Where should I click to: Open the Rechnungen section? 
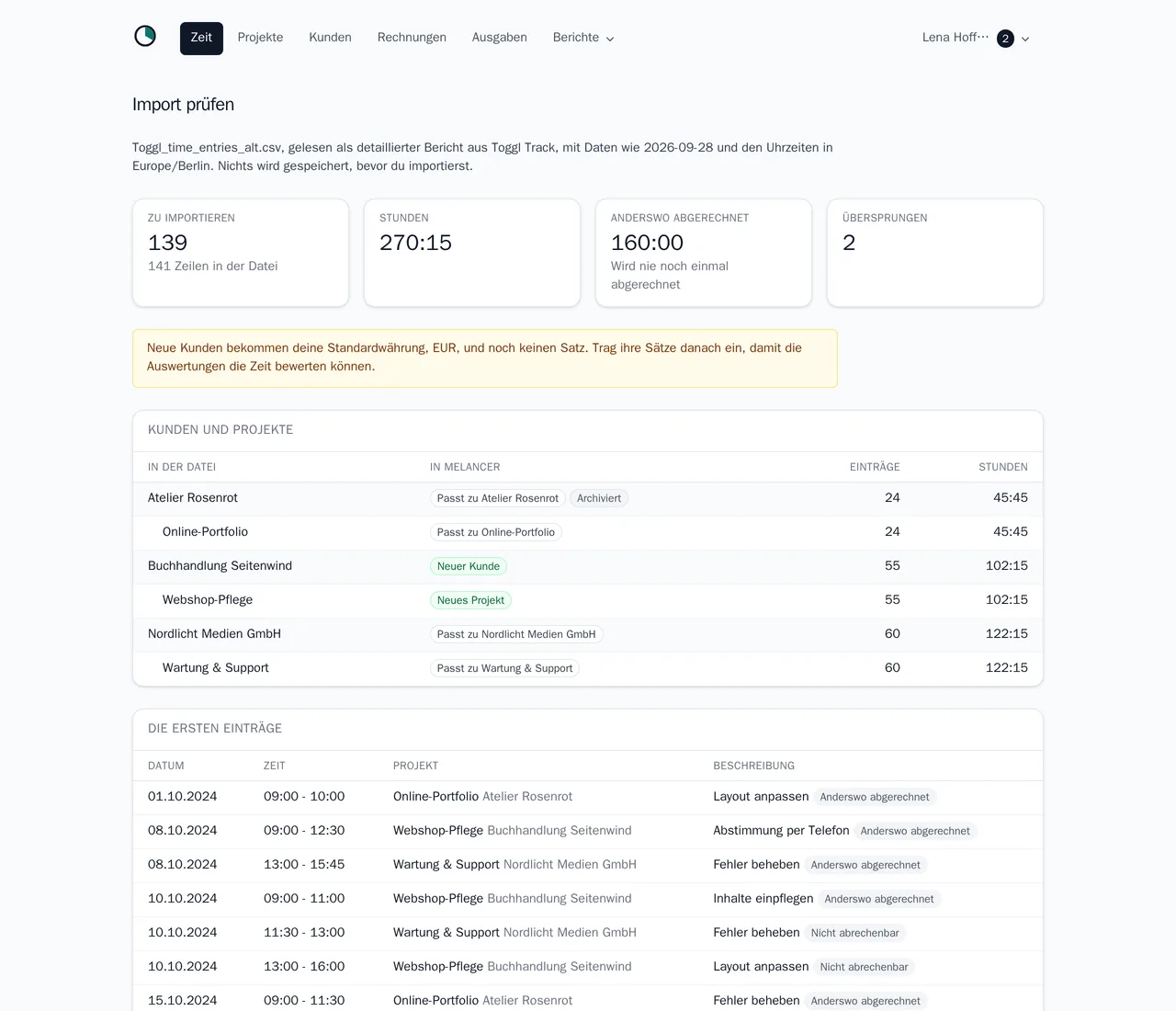click(x=412, y=38)
